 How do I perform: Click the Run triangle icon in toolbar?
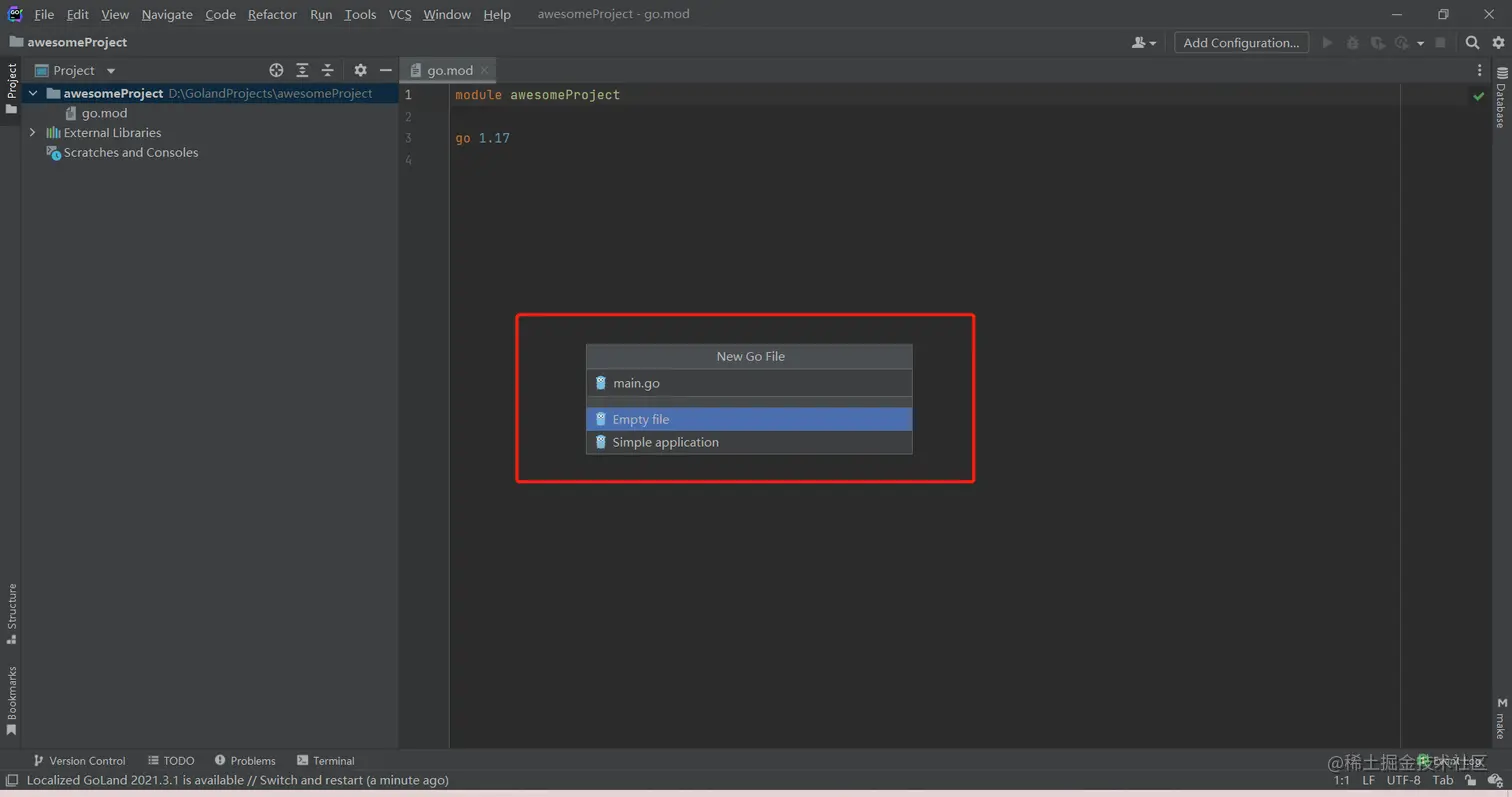point(1328,43)
